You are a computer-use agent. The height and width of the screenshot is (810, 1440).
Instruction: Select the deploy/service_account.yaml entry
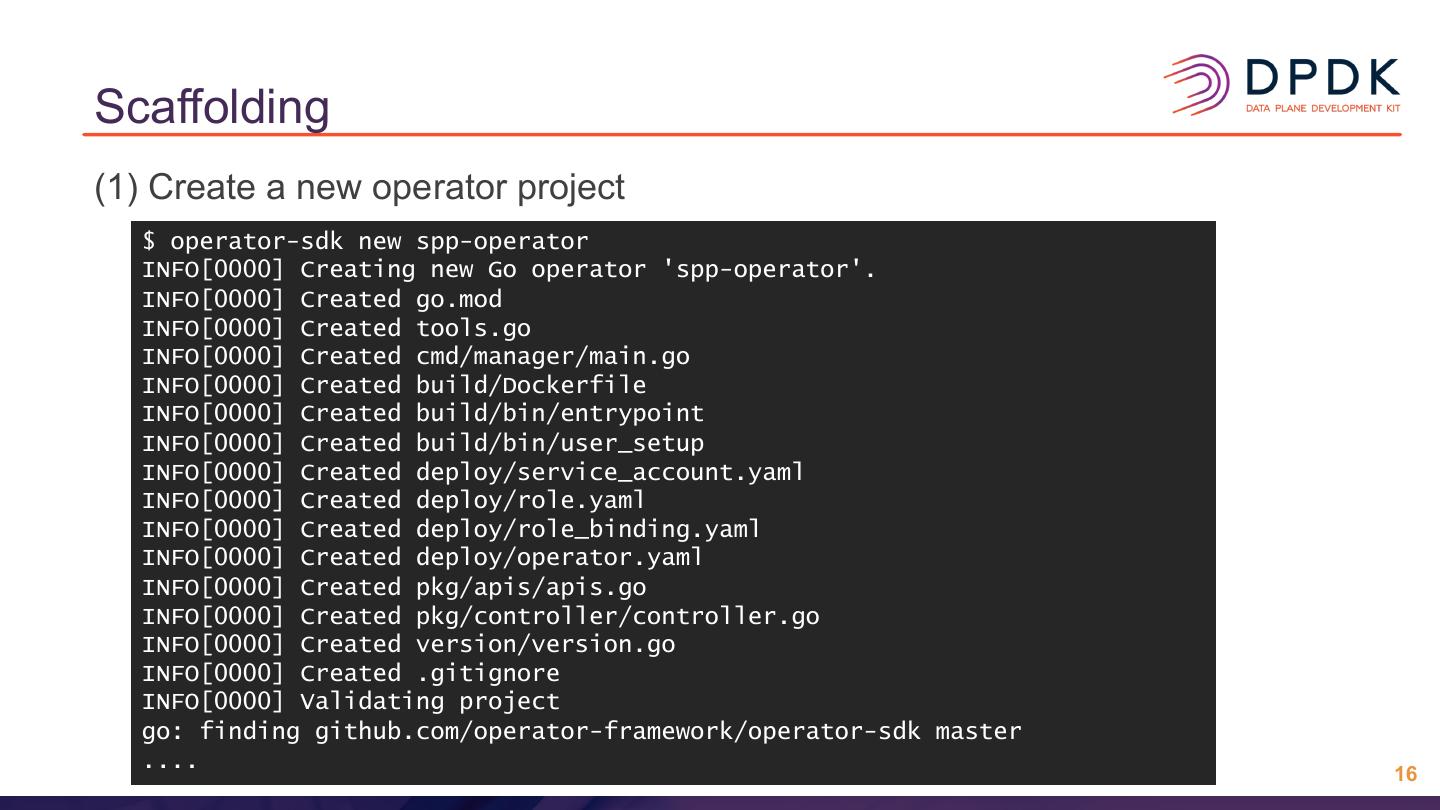(x=609, y=471)
